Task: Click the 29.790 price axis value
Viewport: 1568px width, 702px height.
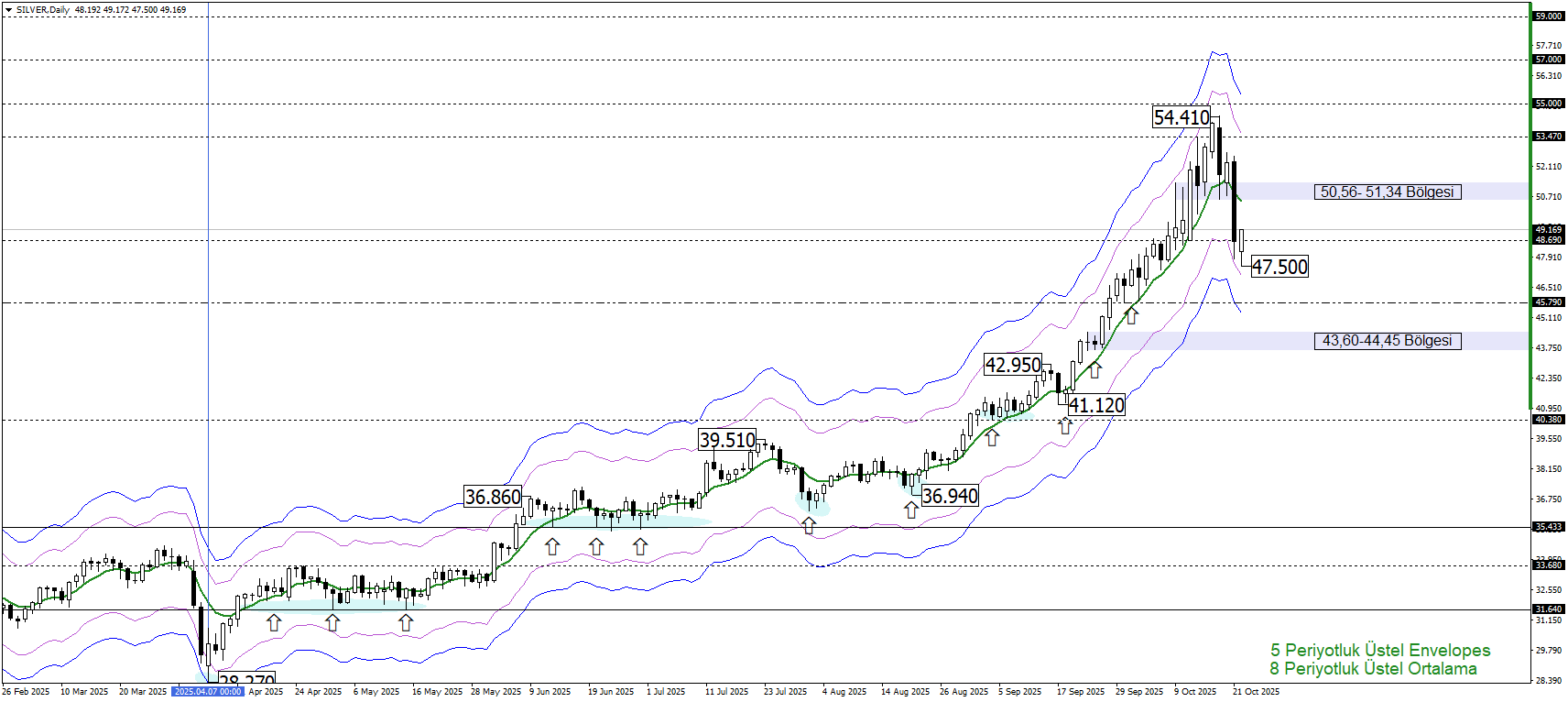Action: 1549,651
